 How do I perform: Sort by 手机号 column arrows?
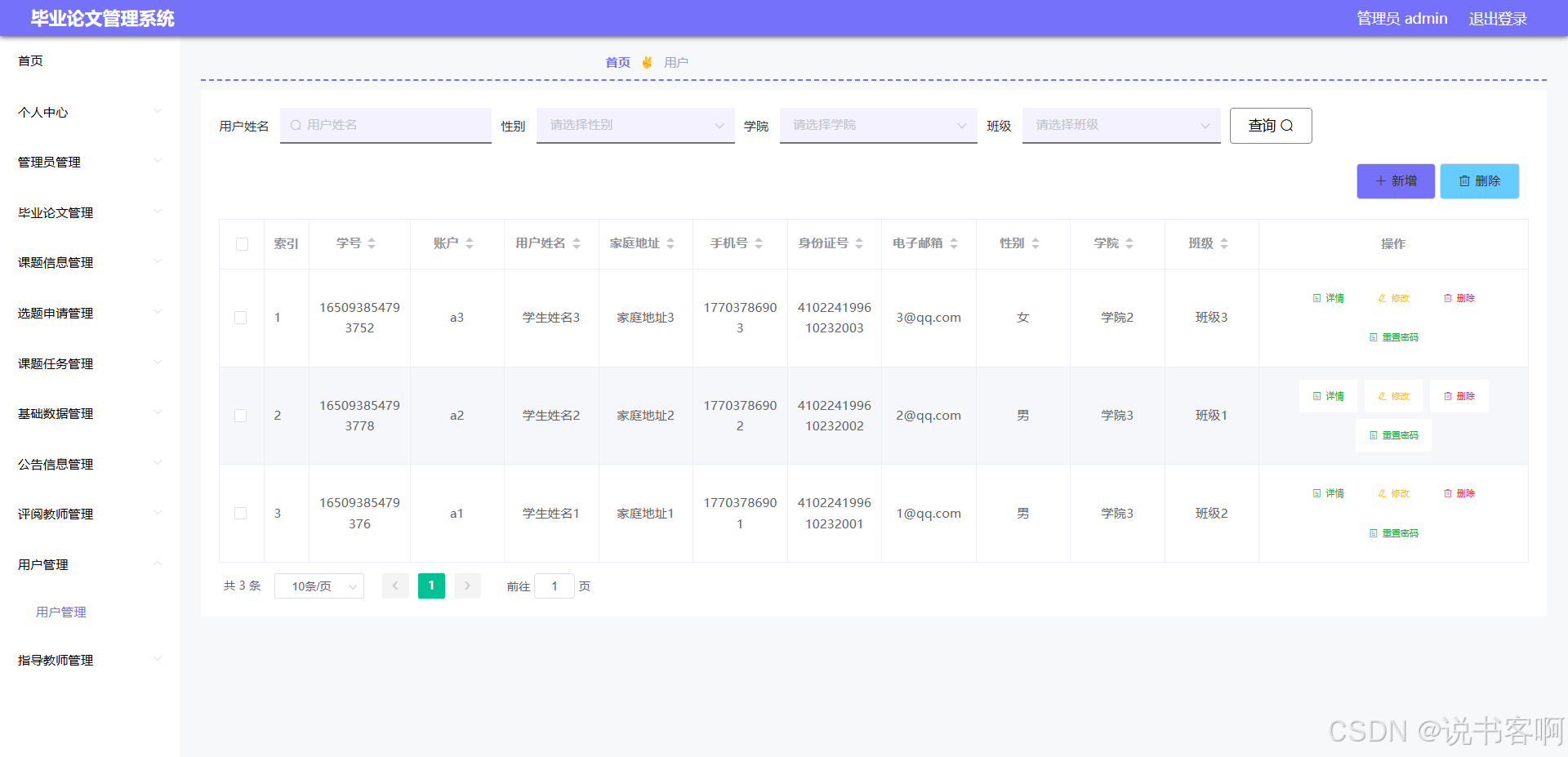tap(759, 243)
